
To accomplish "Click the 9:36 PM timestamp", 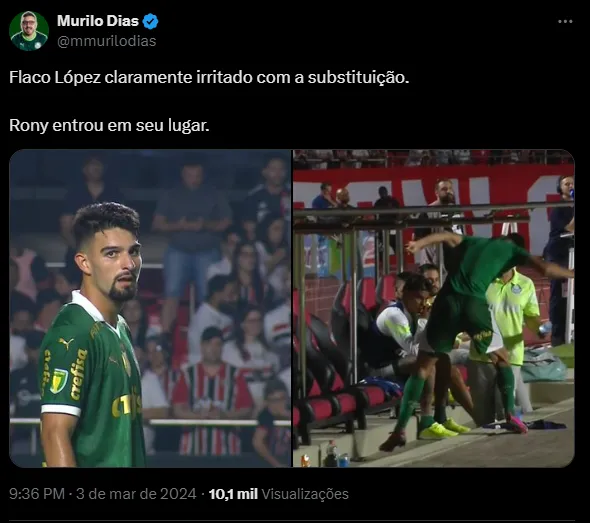I will click(x=37, y=494).
